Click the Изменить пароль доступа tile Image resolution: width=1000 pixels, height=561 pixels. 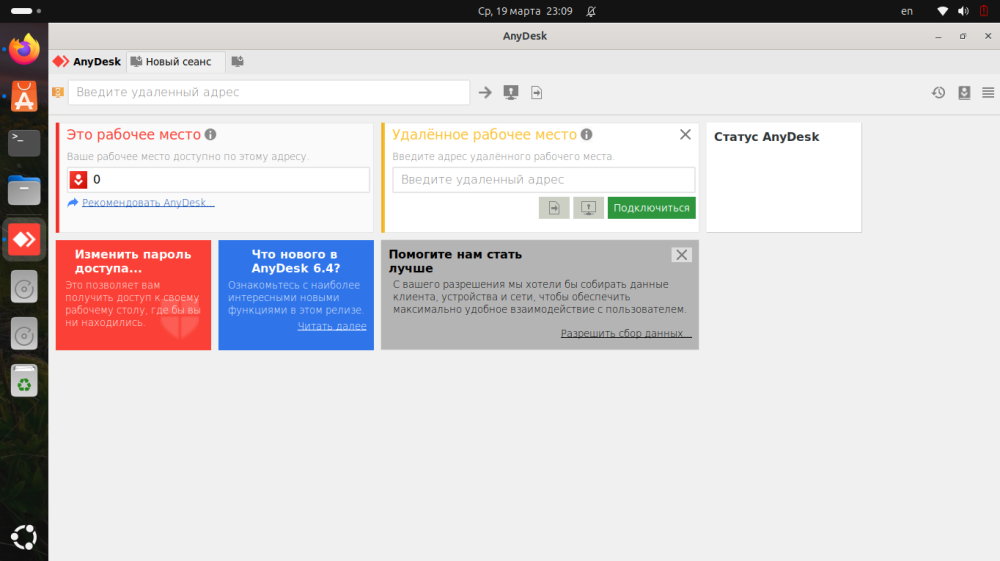133,295
